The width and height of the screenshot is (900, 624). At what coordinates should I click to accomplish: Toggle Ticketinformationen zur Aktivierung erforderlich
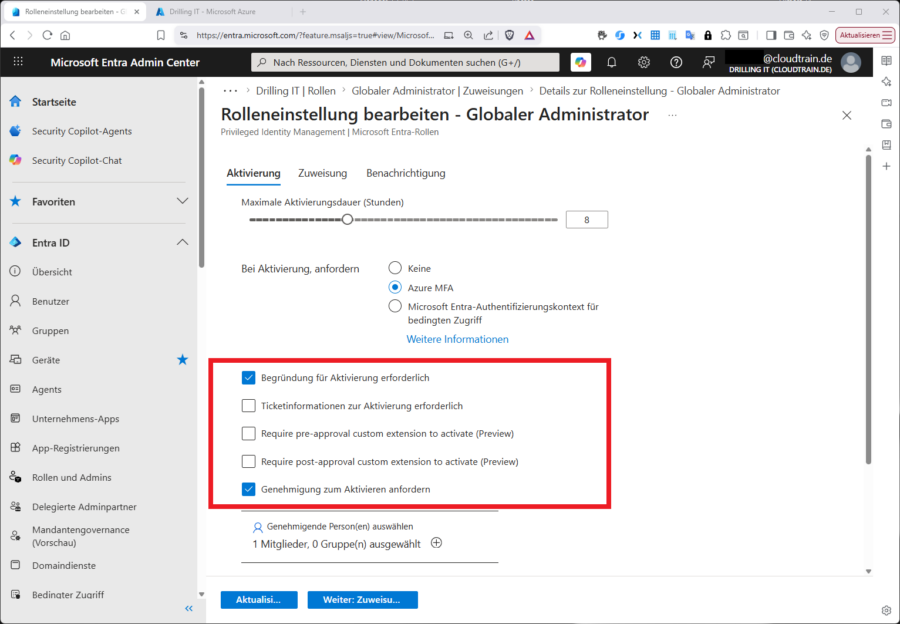248,405
